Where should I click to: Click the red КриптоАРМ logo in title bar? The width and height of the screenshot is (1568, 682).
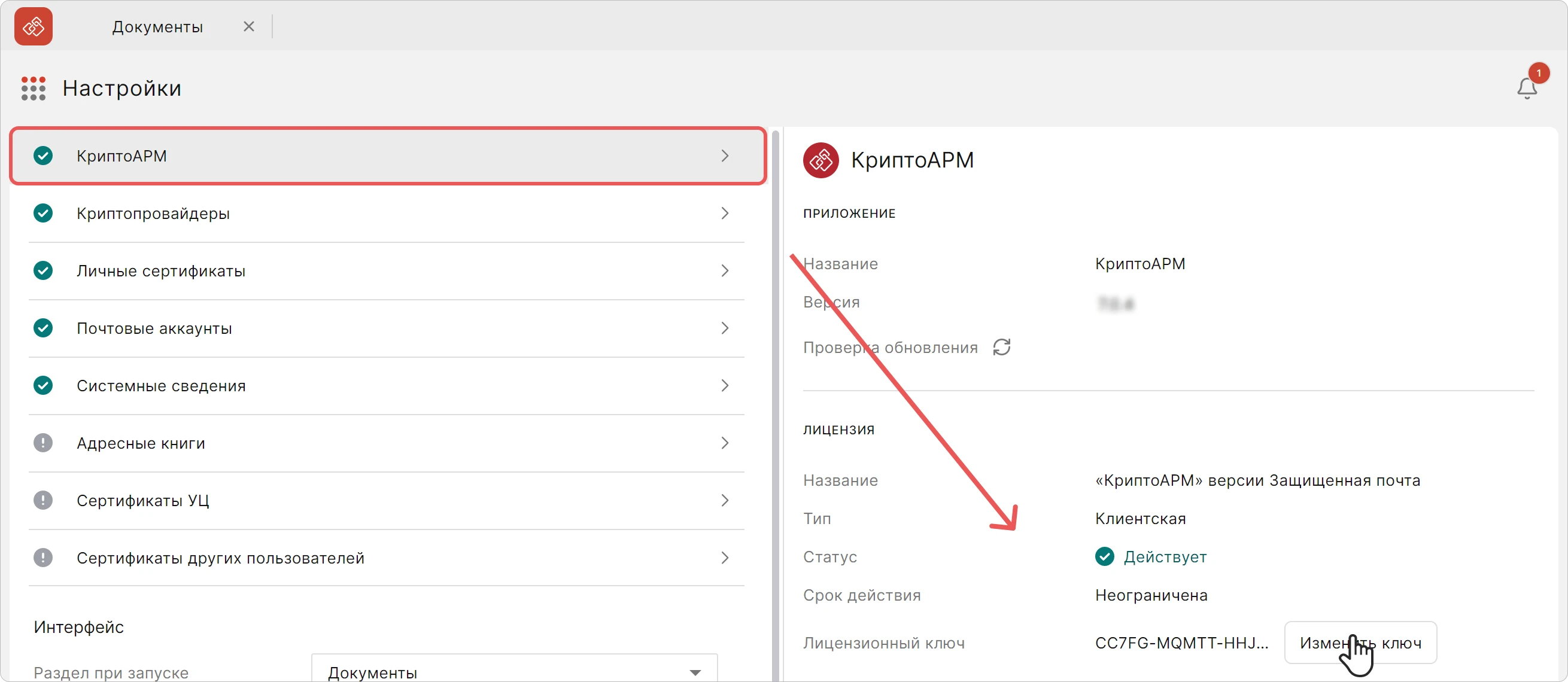coord(34,26)
